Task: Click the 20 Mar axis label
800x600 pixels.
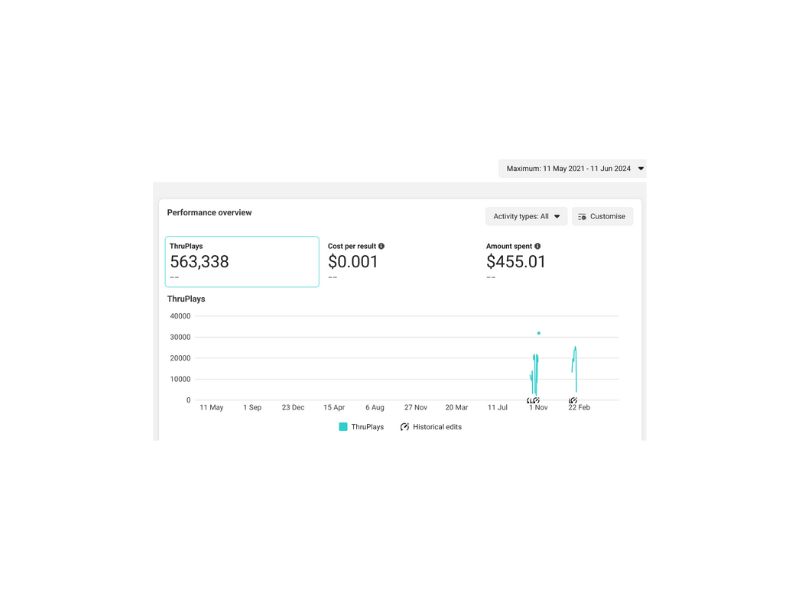Action: click(x=456, y=407)
